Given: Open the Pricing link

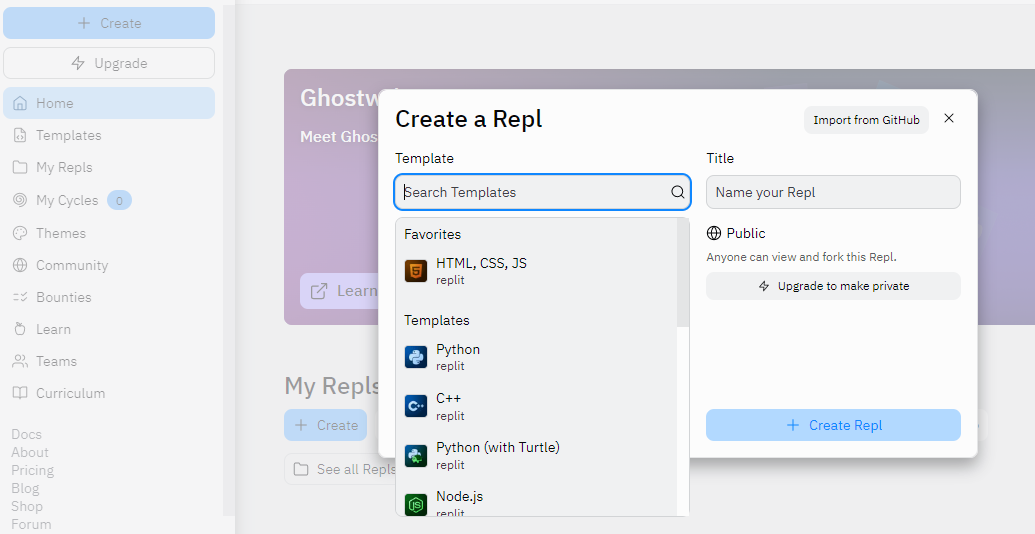Looking at the screenshot, I should pyautogui.click(x=32, y=471).
